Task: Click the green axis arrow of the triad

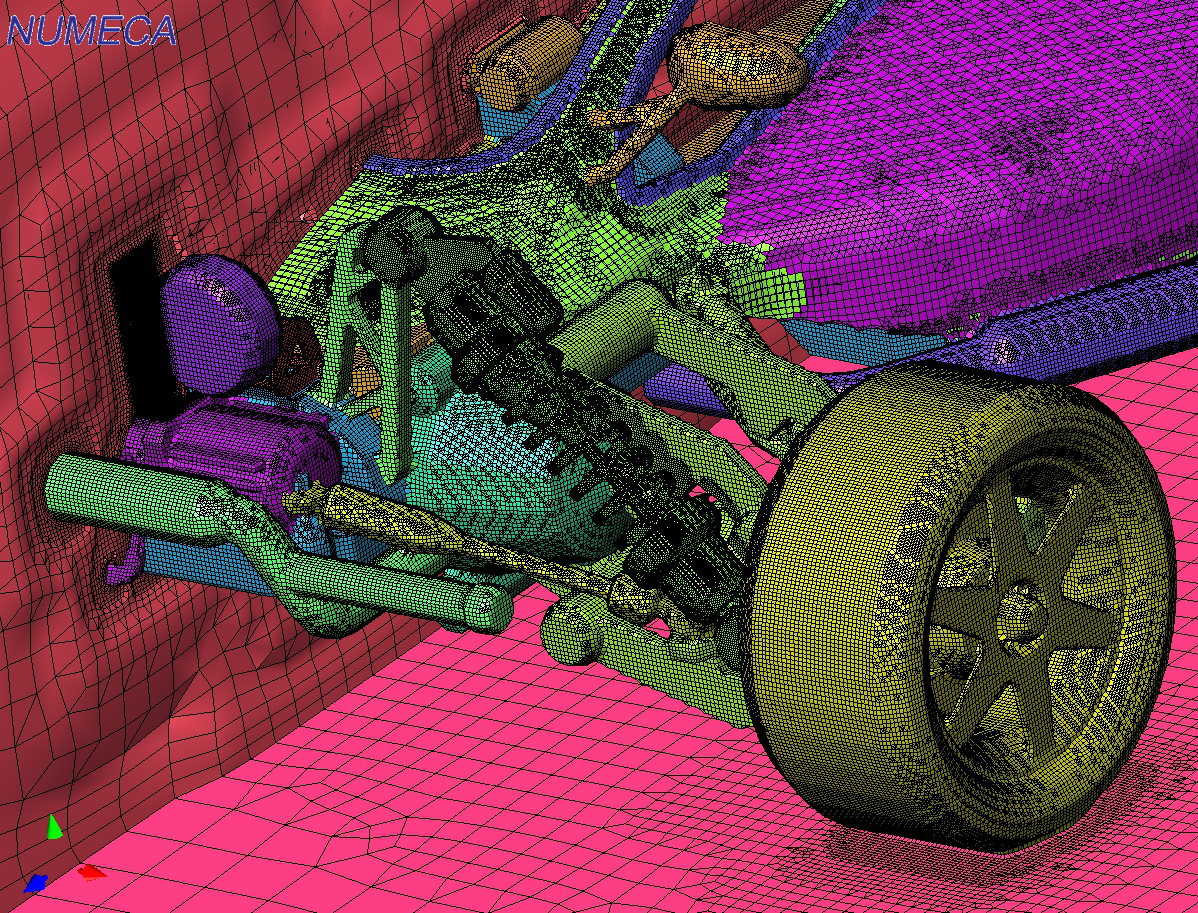Action: 55,828
